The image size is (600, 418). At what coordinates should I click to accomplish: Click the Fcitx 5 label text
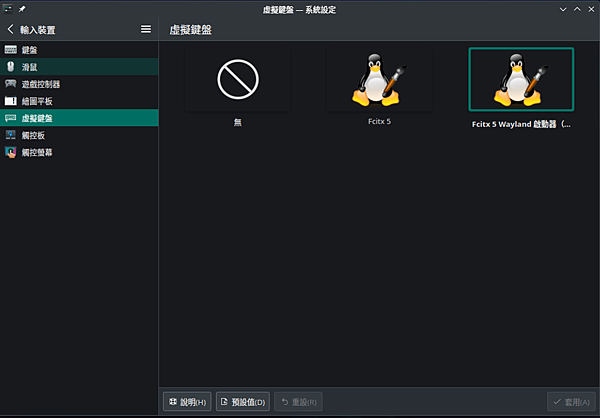click(x=379, y=121)
